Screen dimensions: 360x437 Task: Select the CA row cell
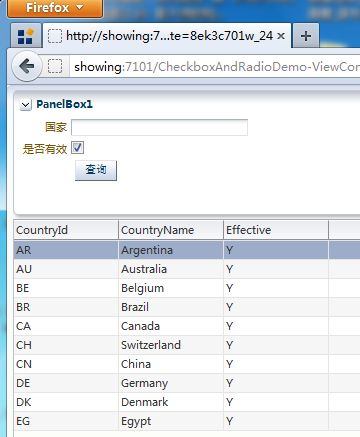pyautogui.click(x=66, y=326)
